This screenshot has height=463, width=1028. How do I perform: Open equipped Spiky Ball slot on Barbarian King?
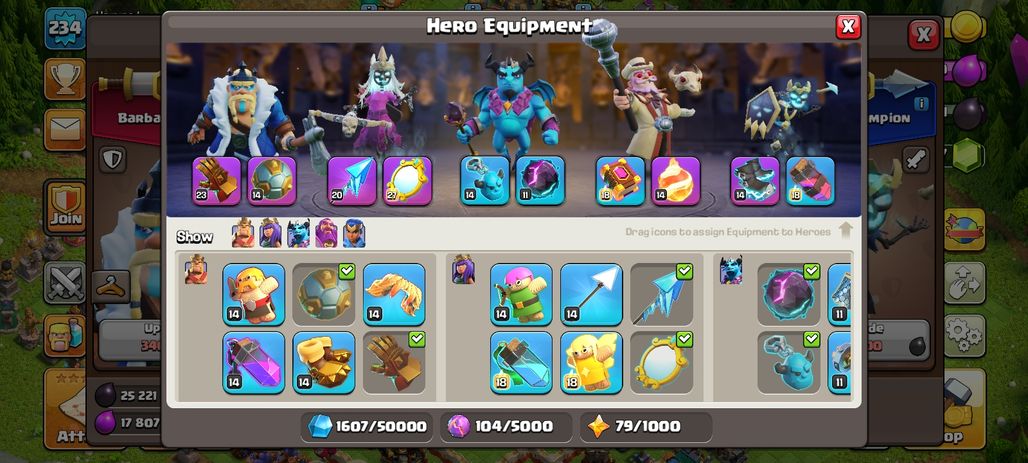coord(272,181)
